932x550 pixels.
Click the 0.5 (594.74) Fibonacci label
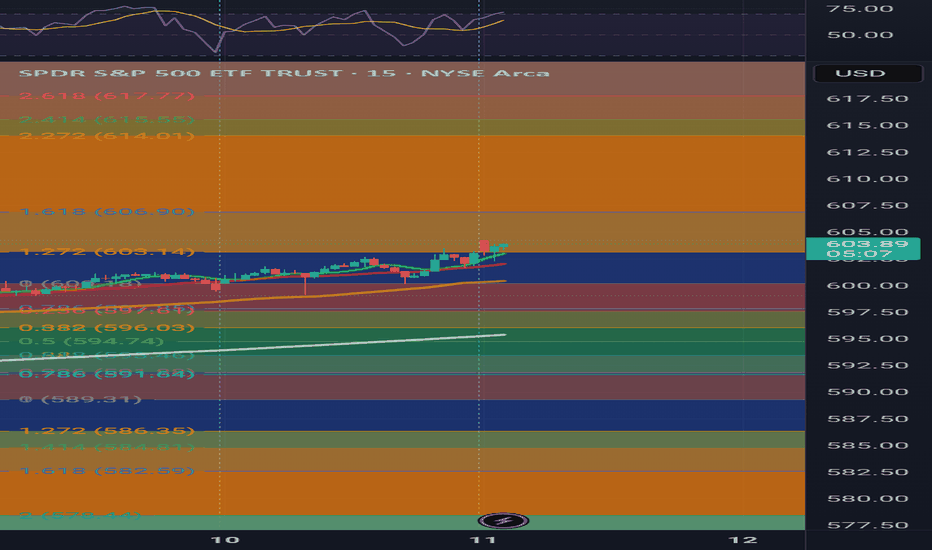(x=92, y=341)
